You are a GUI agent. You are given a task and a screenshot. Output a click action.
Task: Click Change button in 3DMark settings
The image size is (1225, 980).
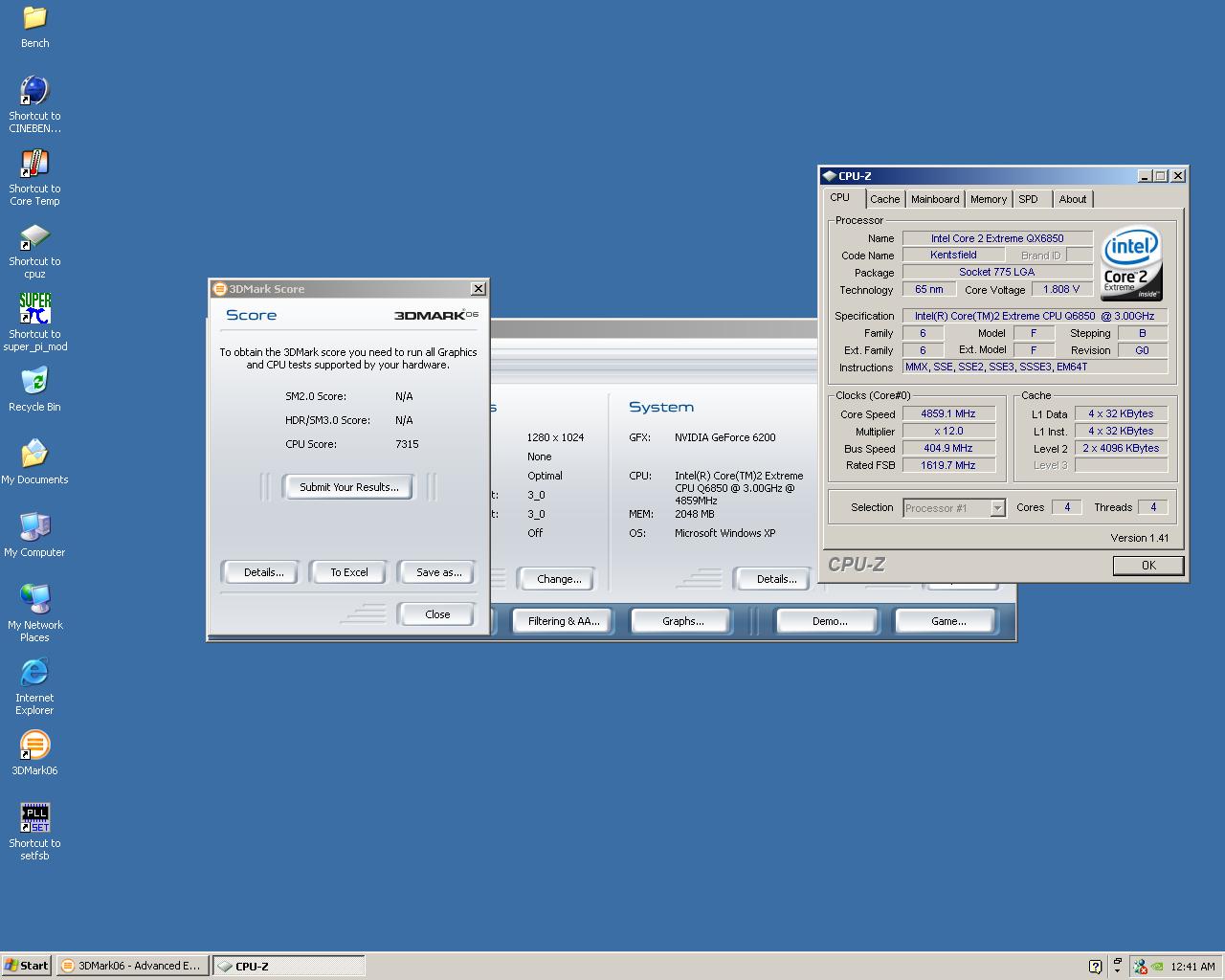coord(559,579)
